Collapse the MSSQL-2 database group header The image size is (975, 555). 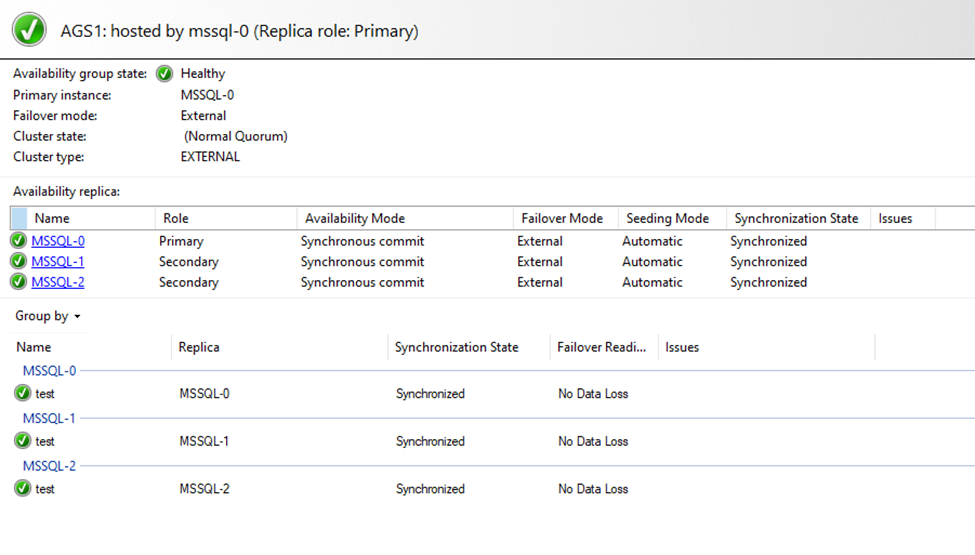click(49, 466)
